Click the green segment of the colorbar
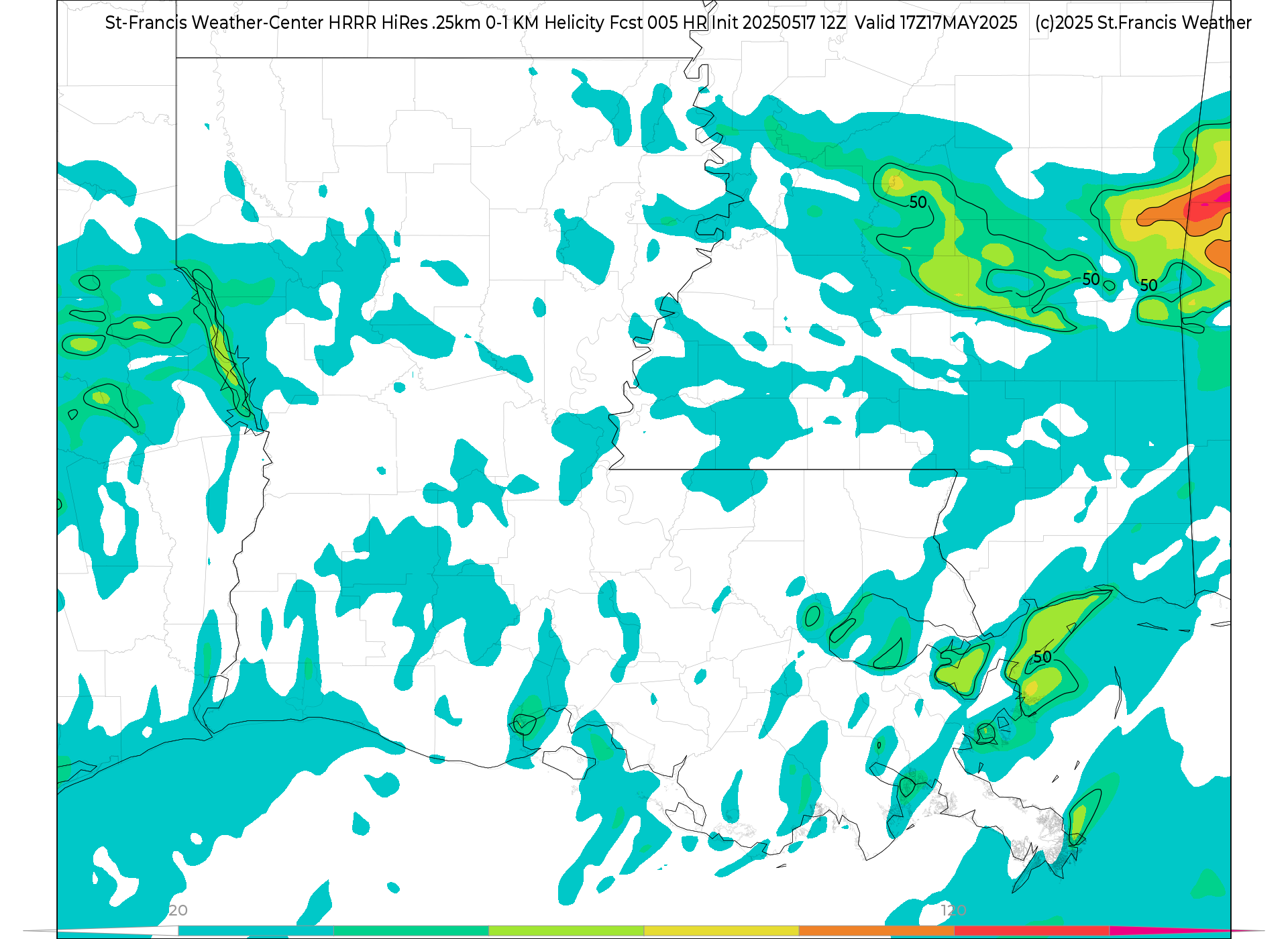Viewport: 1288px width, 939px height. [411, 931]
